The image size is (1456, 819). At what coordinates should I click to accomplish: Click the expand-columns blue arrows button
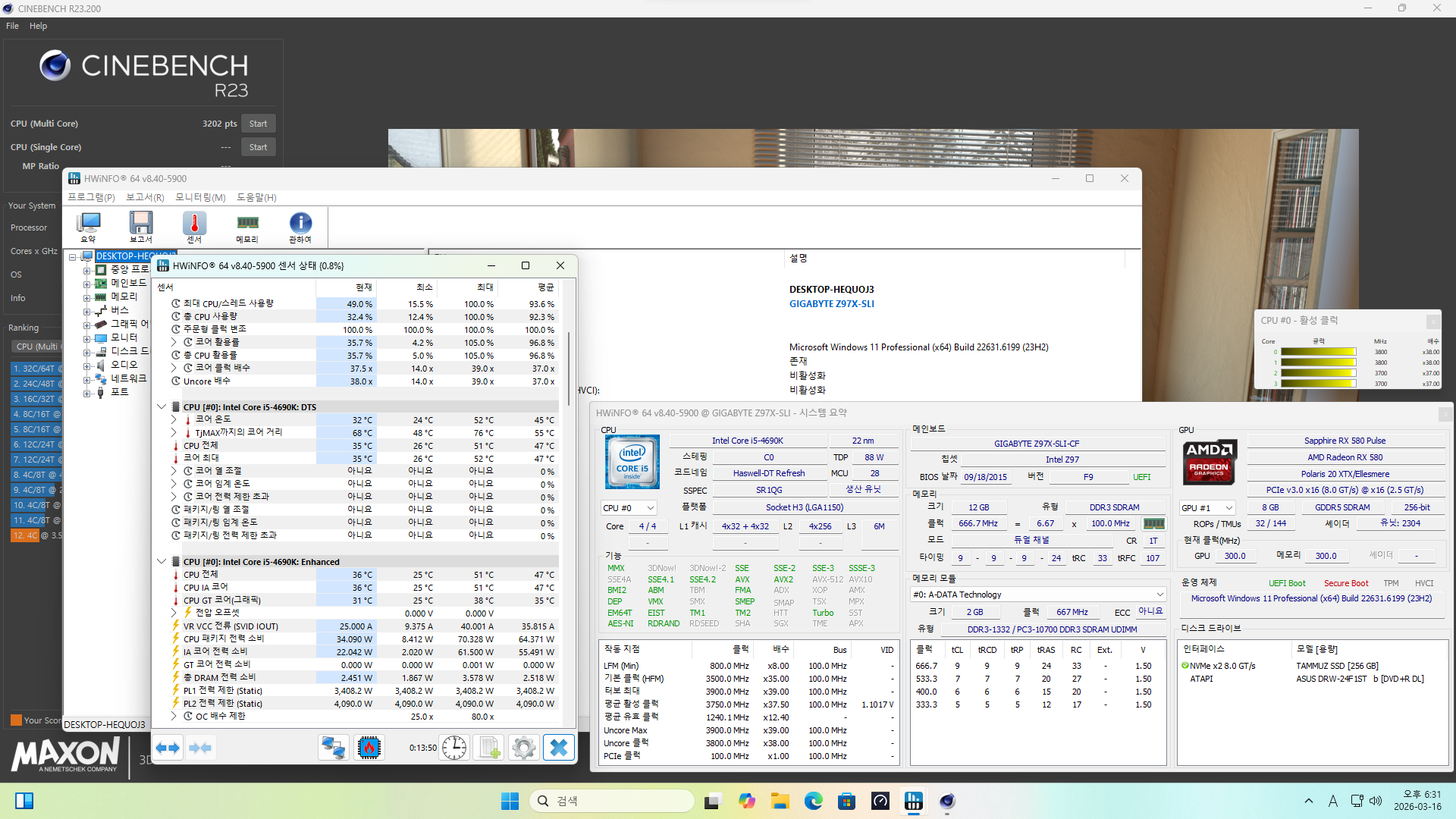(x=168, y=748)
